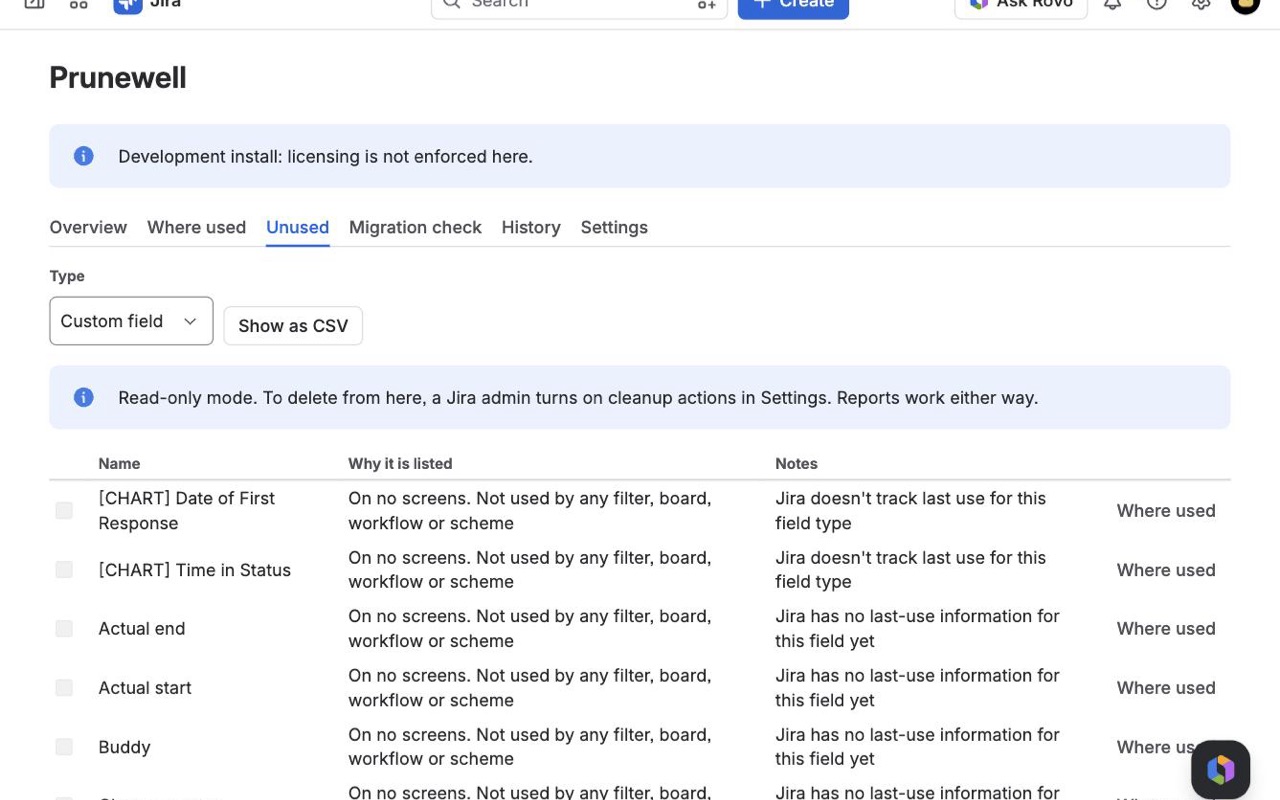Open the Where used tab

[x=196, y=227]
